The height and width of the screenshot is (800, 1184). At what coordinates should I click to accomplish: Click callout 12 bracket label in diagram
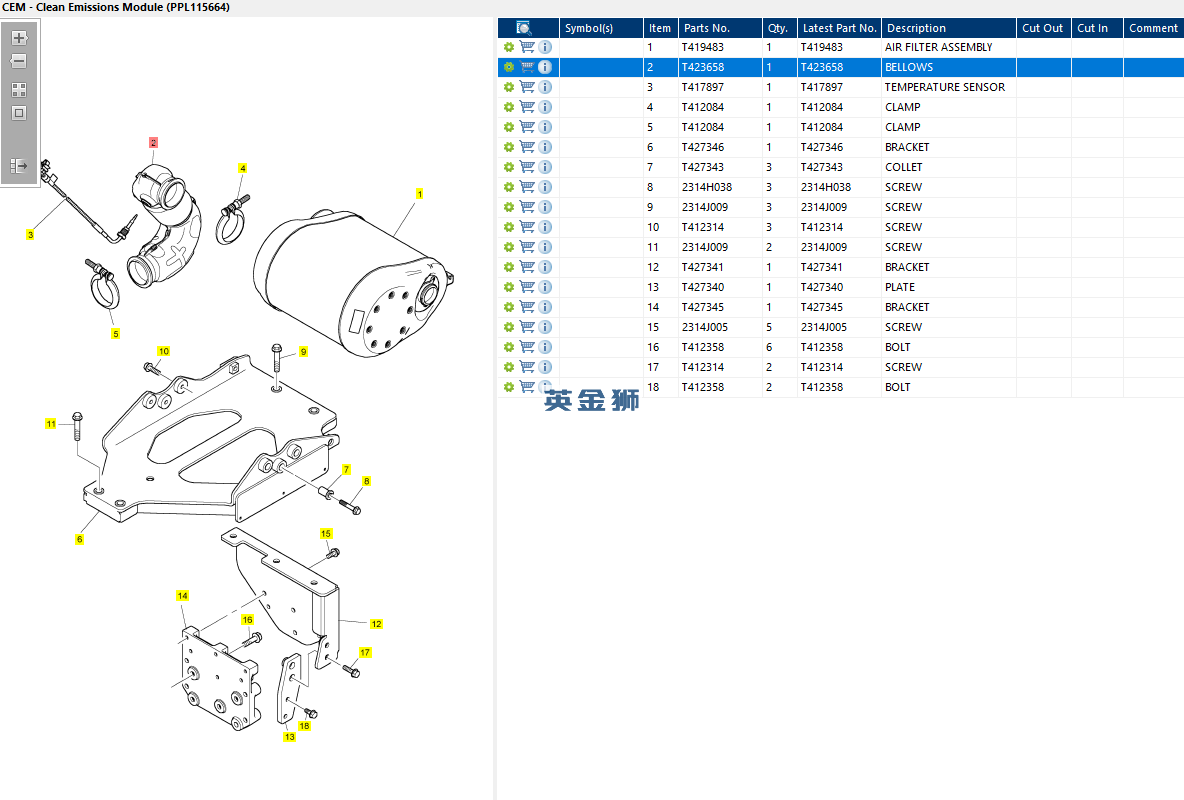pos(376,624)
